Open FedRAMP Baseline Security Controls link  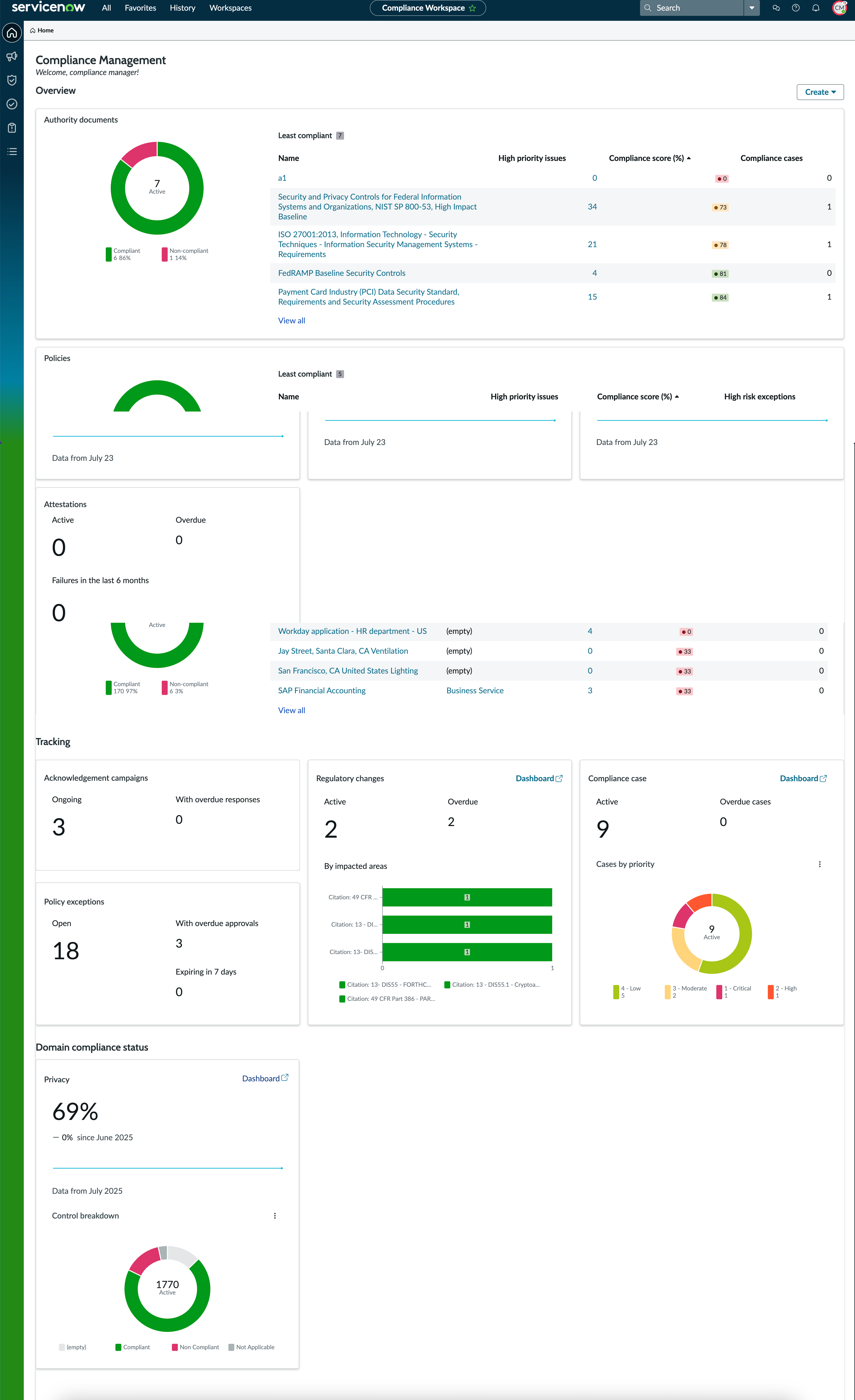pos(342,273)
